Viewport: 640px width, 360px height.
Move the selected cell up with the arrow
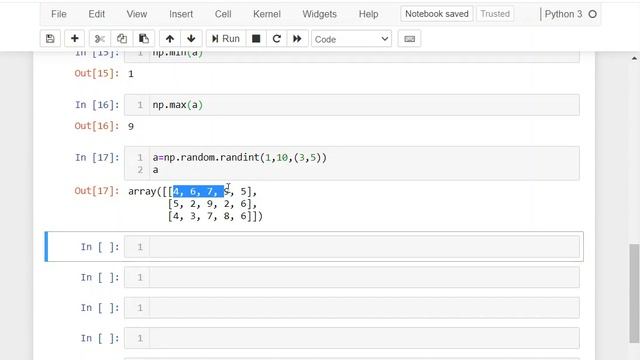coord(170,39)
